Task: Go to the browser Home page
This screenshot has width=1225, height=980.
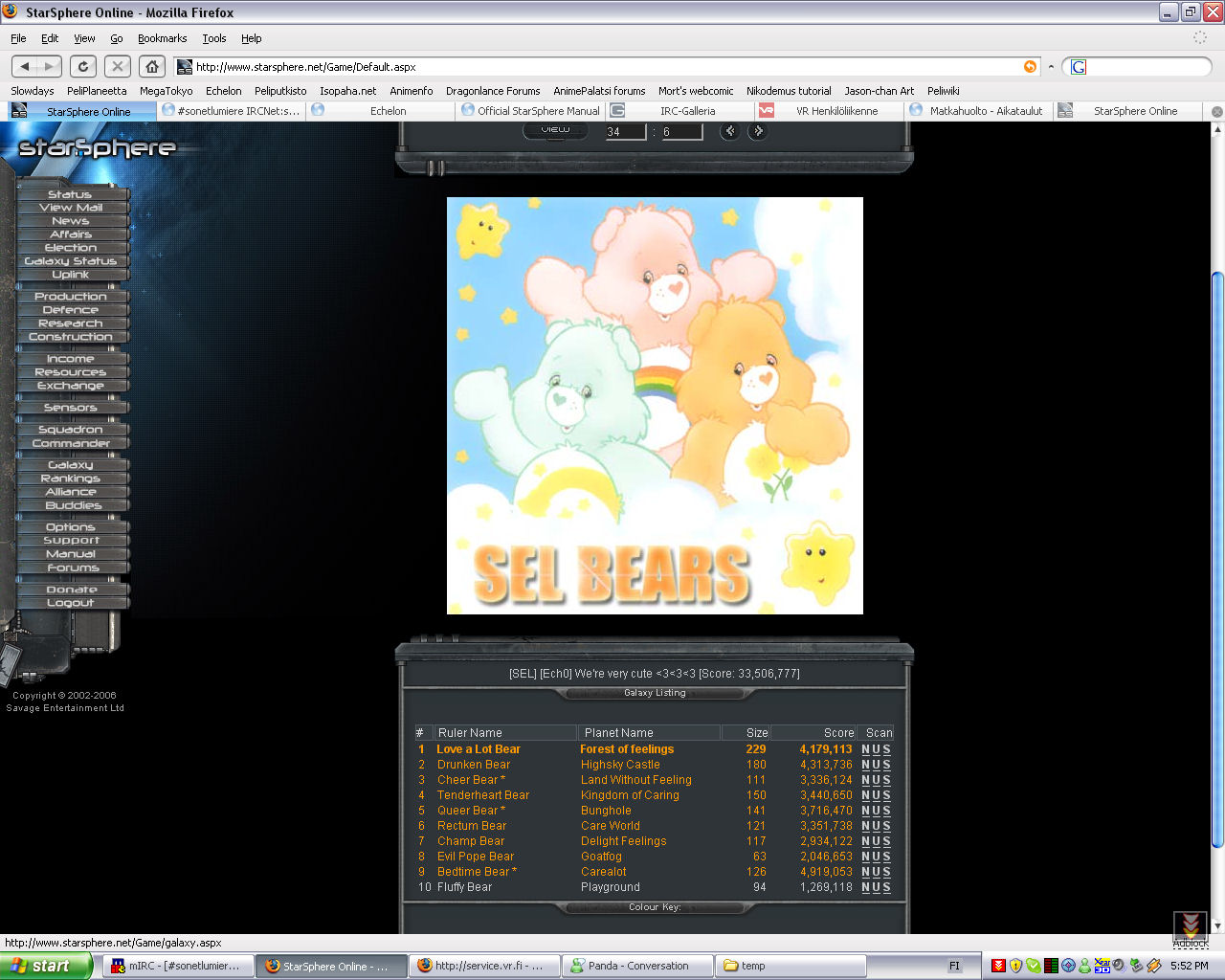Action: point(152,66)
